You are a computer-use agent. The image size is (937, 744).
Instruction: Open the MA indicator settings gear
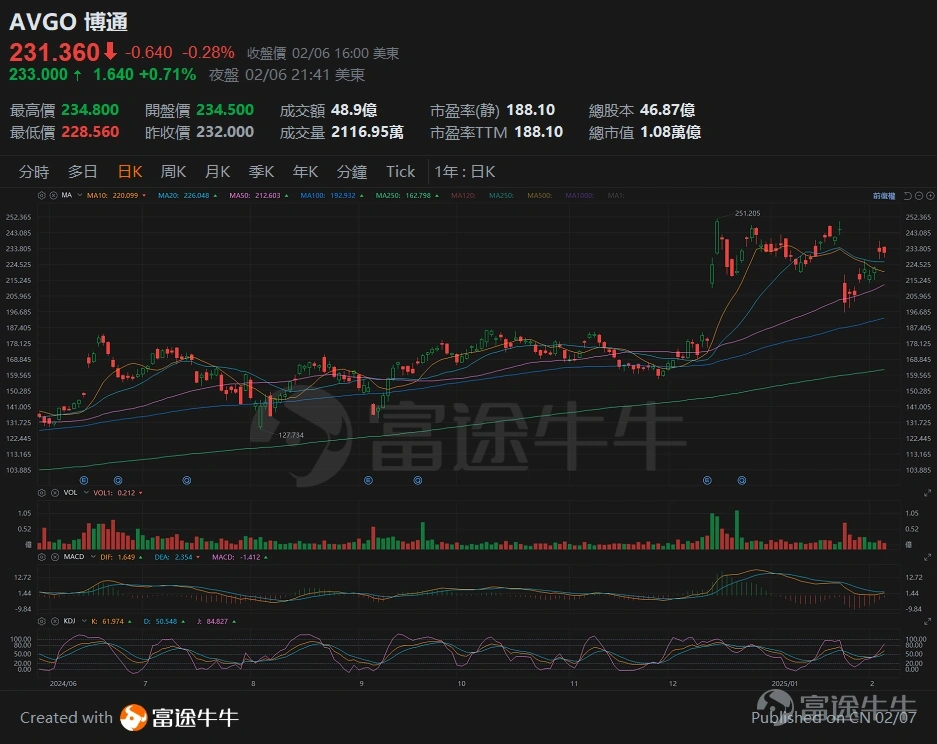42,195
